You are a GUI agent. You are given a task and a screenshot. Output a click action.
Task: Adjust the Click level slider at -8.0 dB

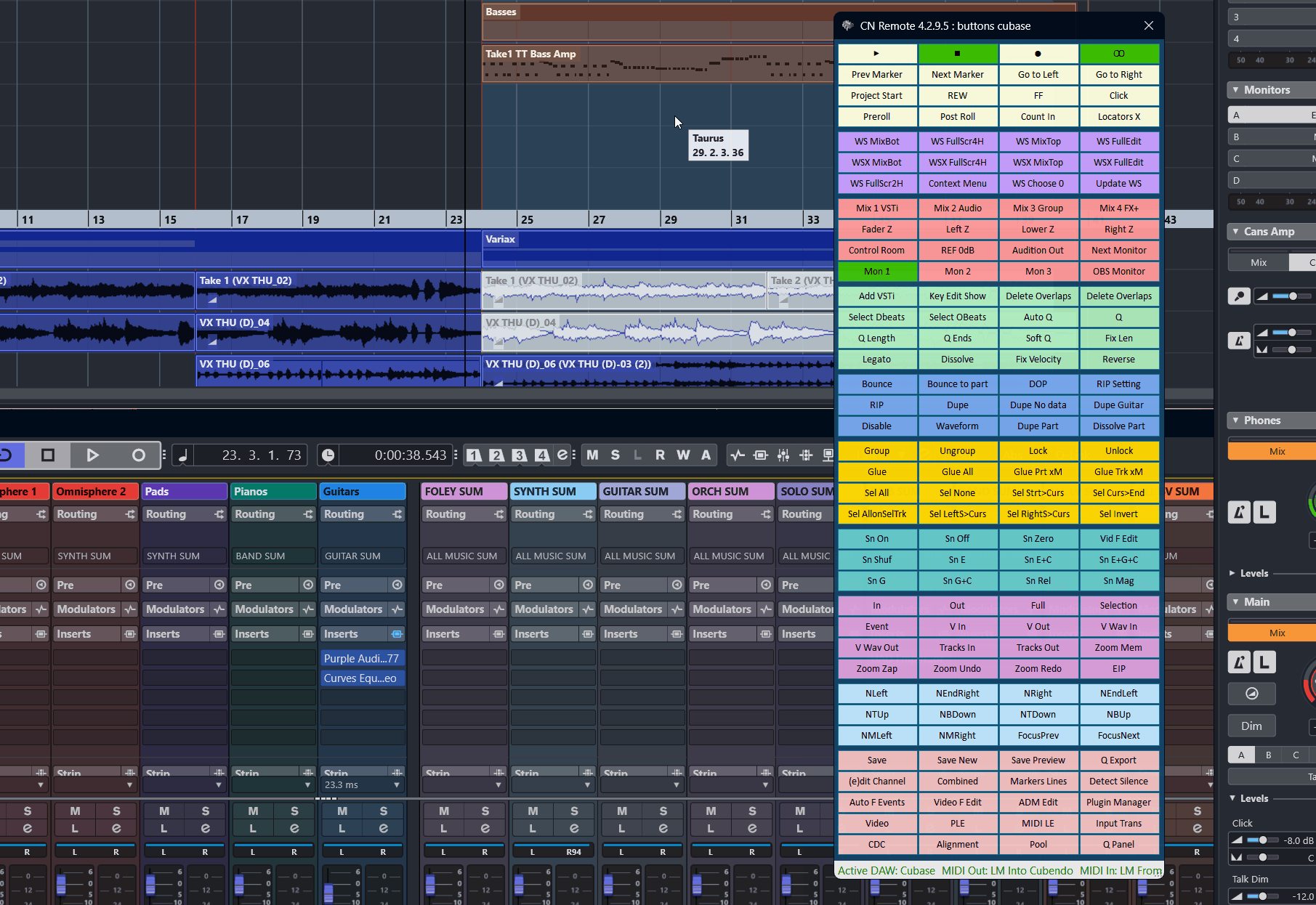coord(1261,840)
